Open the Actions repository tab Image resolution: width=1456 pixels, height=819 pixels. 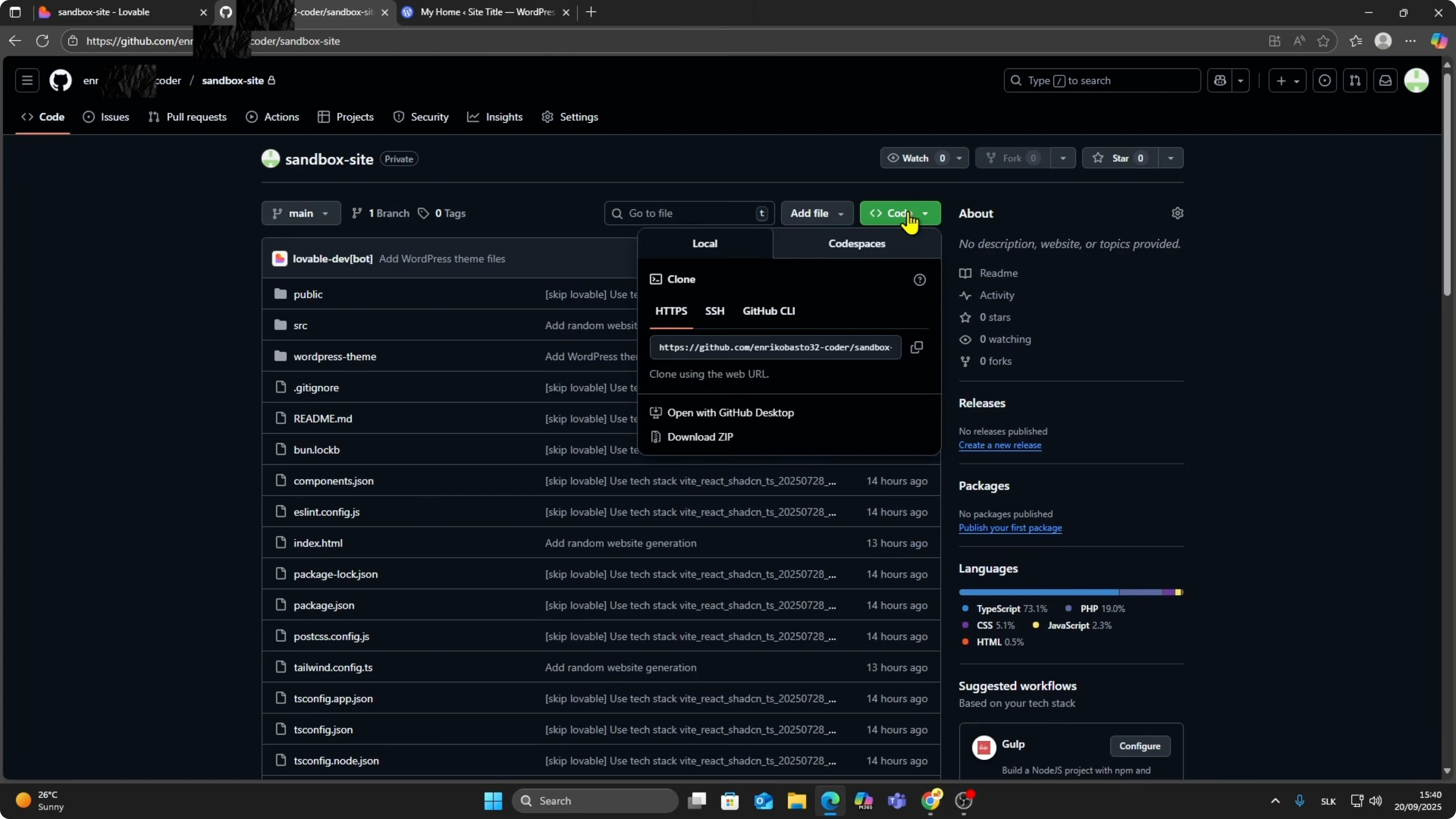[273, 117]
